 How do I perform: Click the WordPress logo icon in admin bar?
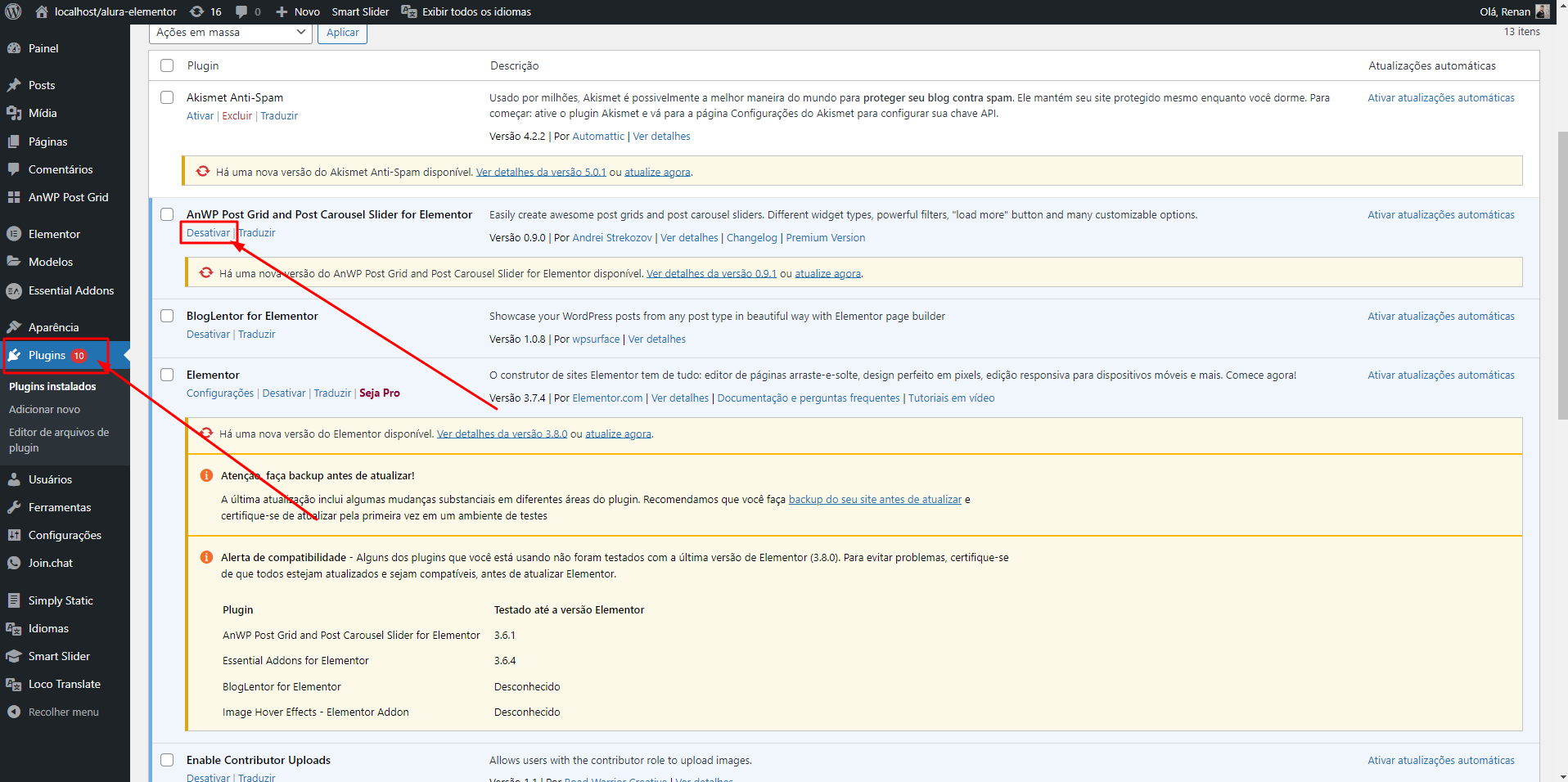point(13,11)
